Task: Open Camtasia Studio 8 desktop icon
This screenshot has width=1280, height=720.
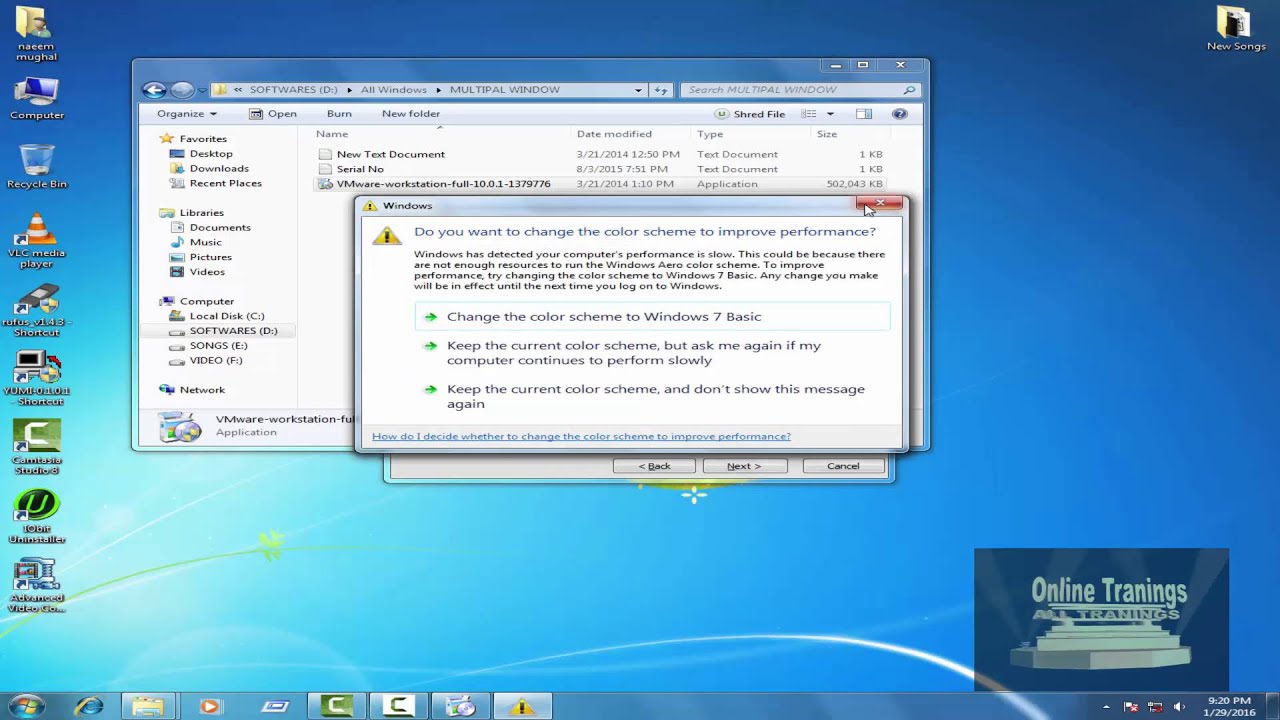Action: (x=37, y=446)
